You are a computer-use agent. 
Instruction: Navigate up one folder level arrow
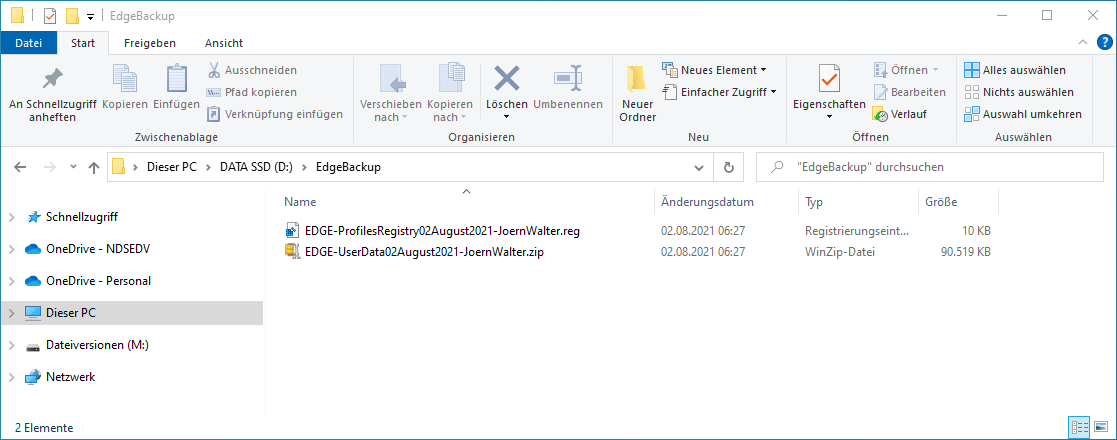click(94, 167)
